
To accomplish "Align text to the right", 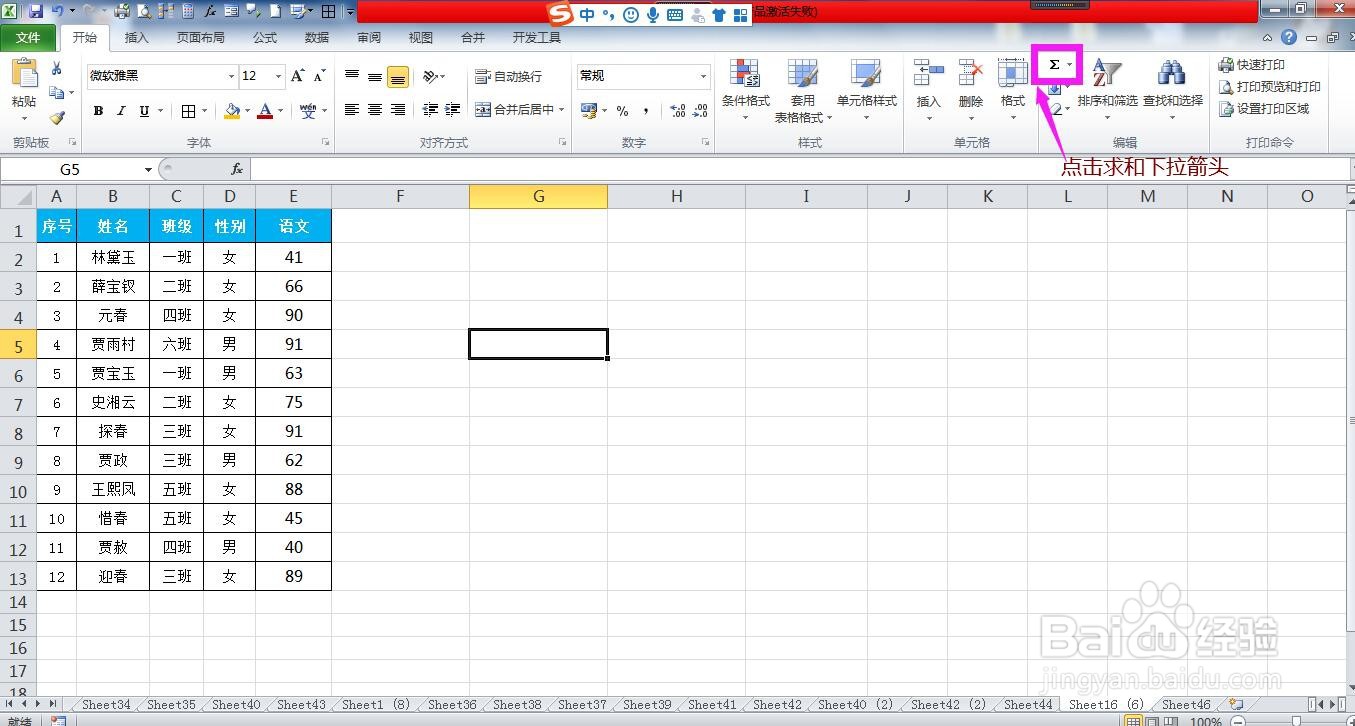I will click(x=398, y=110).
